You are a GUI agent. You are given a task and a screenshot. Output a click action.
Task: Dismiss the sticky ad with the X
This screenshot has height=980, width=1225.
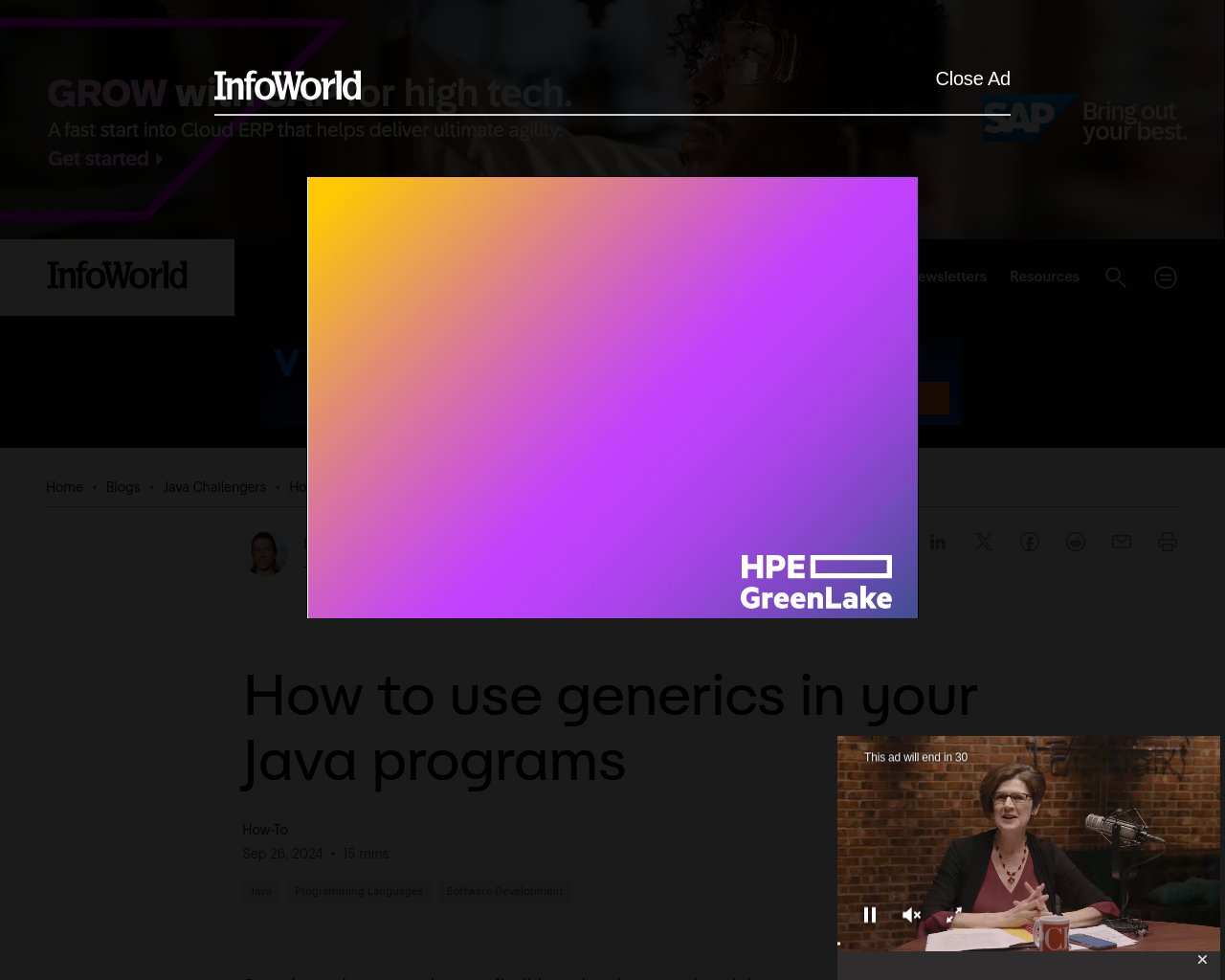pyautogui.click(x=1202, y=959)
